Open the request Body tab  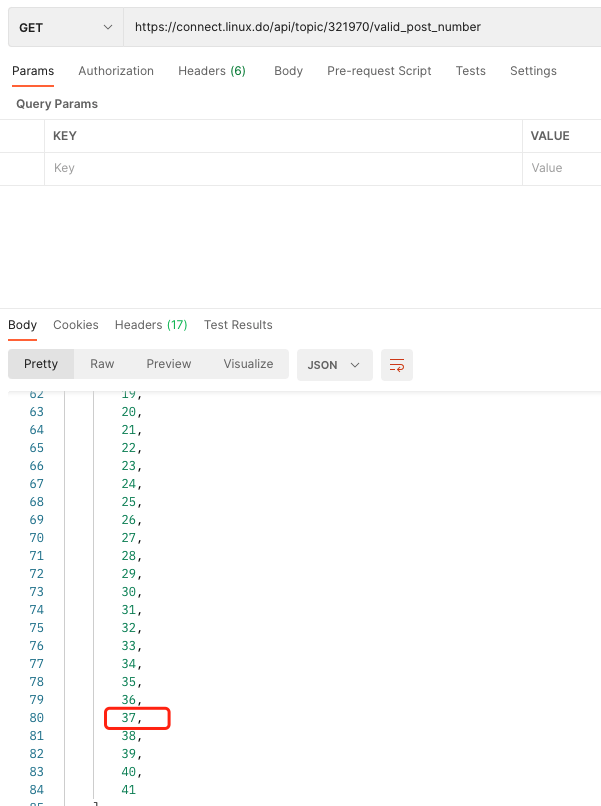[288, 71]
